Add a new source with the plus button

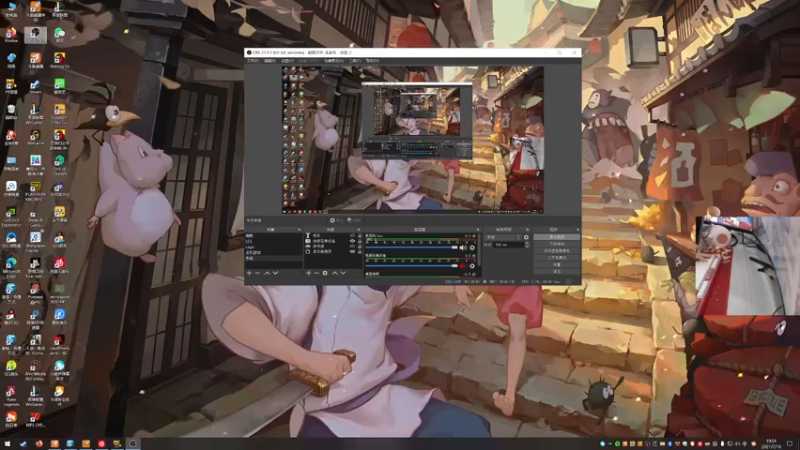coord(309,273)
